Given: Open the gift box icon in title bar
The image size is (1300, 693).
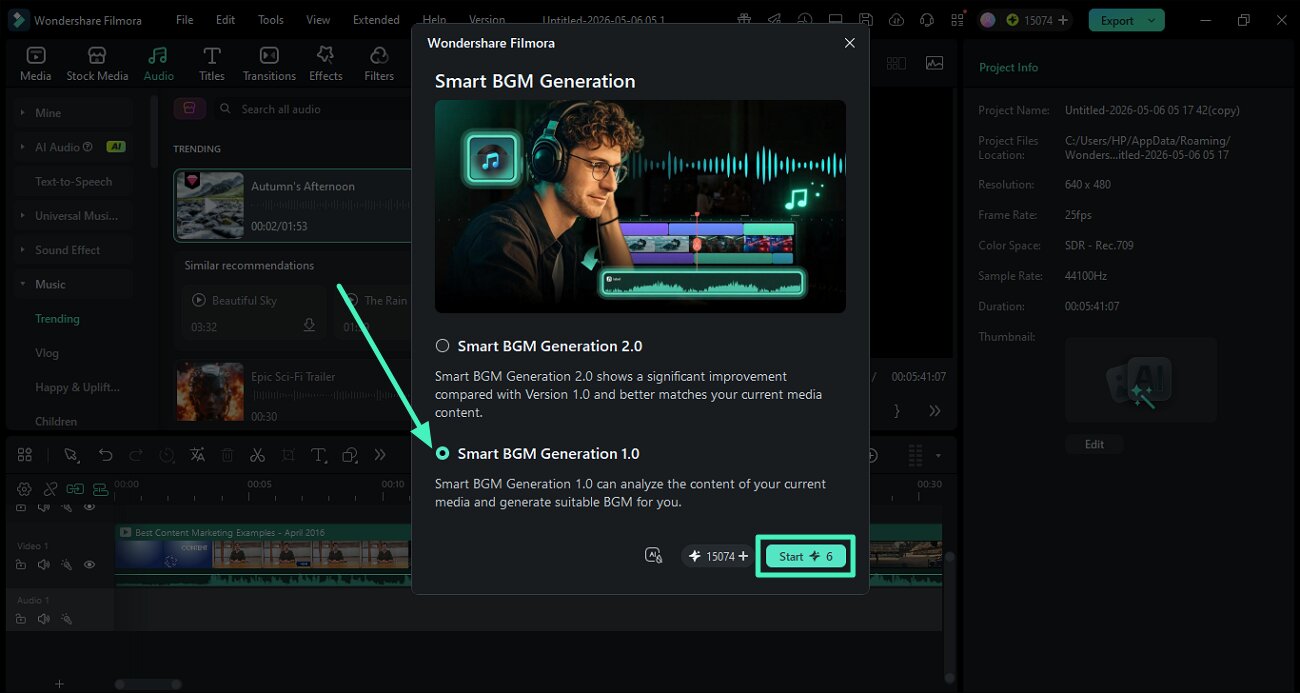Looking at the screenshot, I should pyautogui.click(x=744, y=20).
